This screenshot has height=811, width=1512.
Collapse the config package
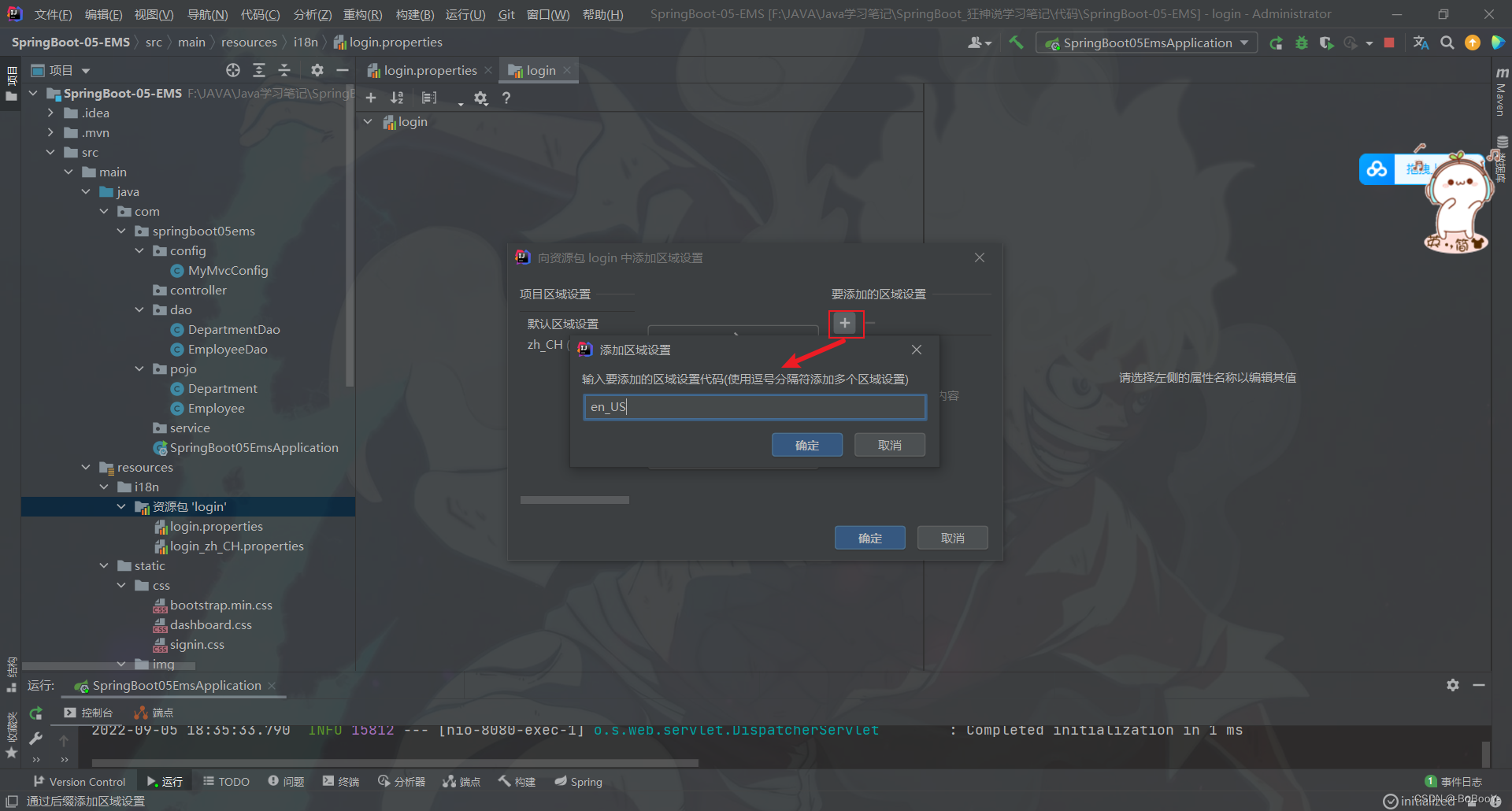139,250
